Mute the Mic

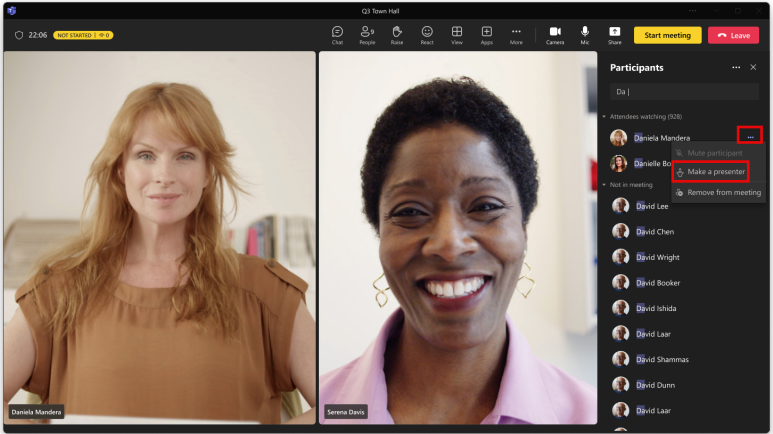(x=585, y=34)
